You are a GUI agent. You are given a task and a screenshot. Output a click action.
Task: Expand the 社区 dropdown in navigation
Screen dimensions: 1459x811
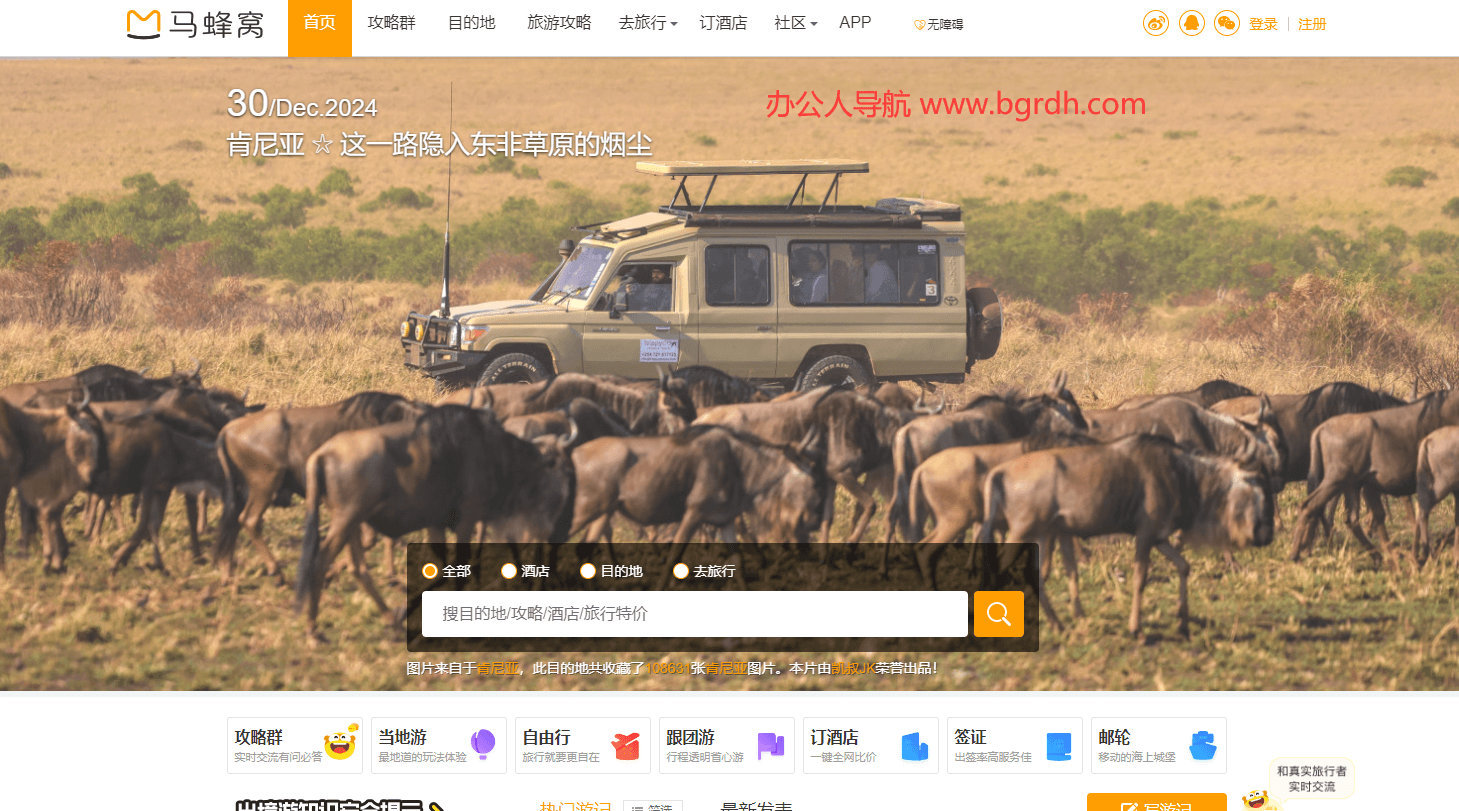[795, 23]
